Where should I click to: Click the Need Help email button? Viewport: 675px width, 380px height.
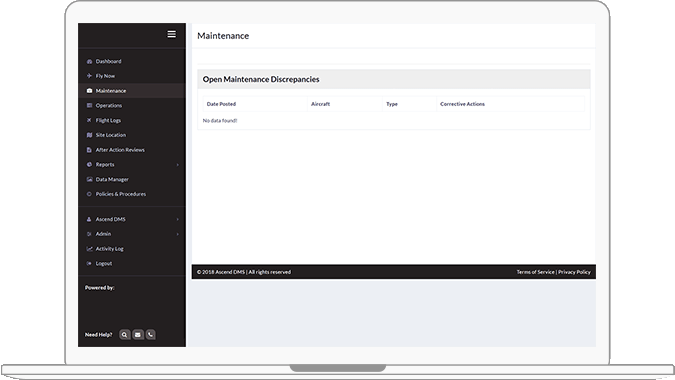(x=138, y=334)
